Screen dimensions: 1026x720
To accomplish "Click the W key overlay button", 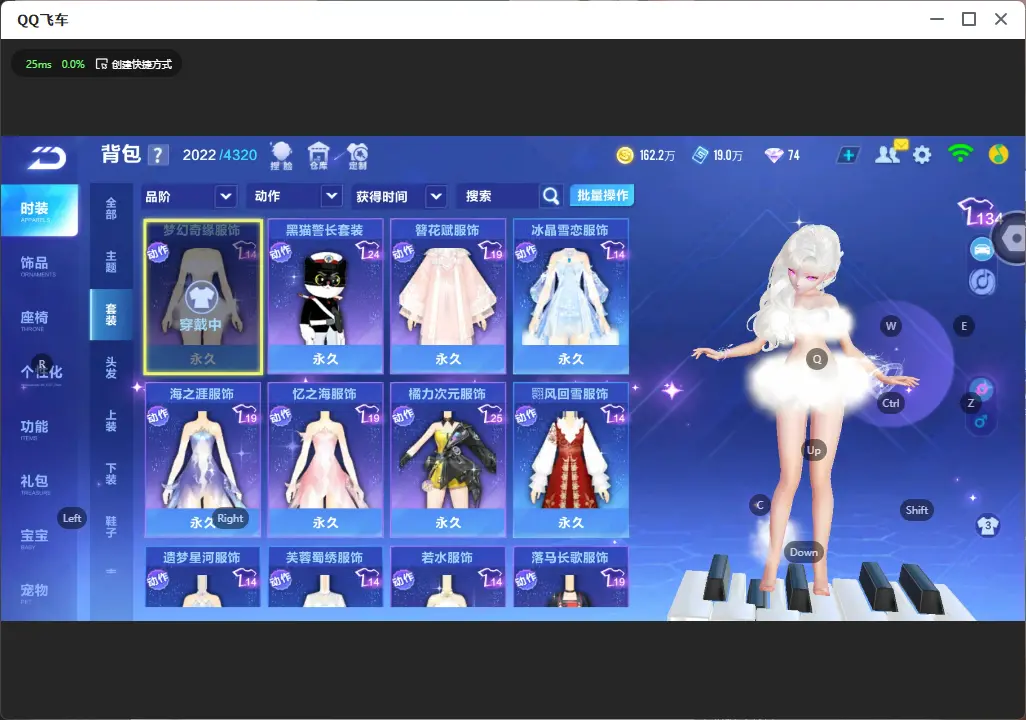I will point(891,326).
